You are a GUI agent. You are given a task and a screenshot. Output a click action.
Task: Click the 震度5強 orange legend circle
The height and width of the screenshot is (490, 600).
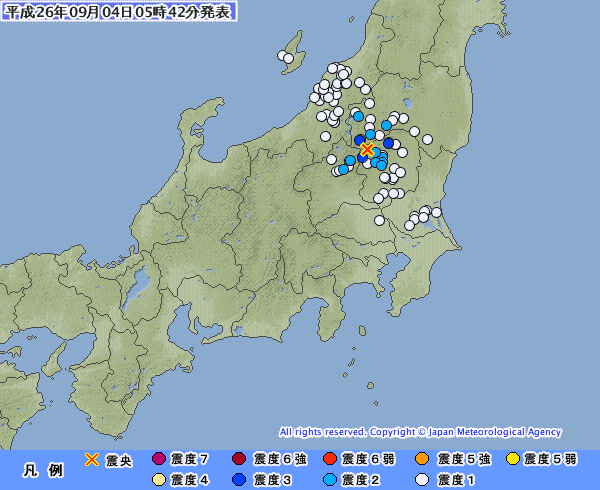tap(422, 458)
